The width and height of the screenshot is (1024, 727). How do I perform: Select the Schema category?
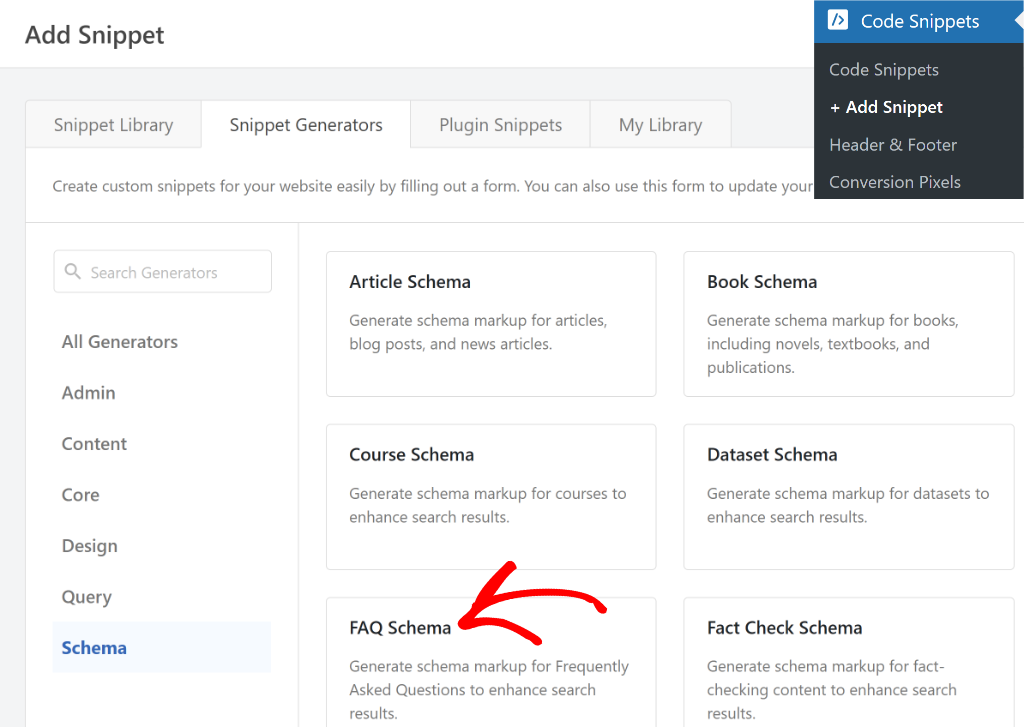point(162,647)
